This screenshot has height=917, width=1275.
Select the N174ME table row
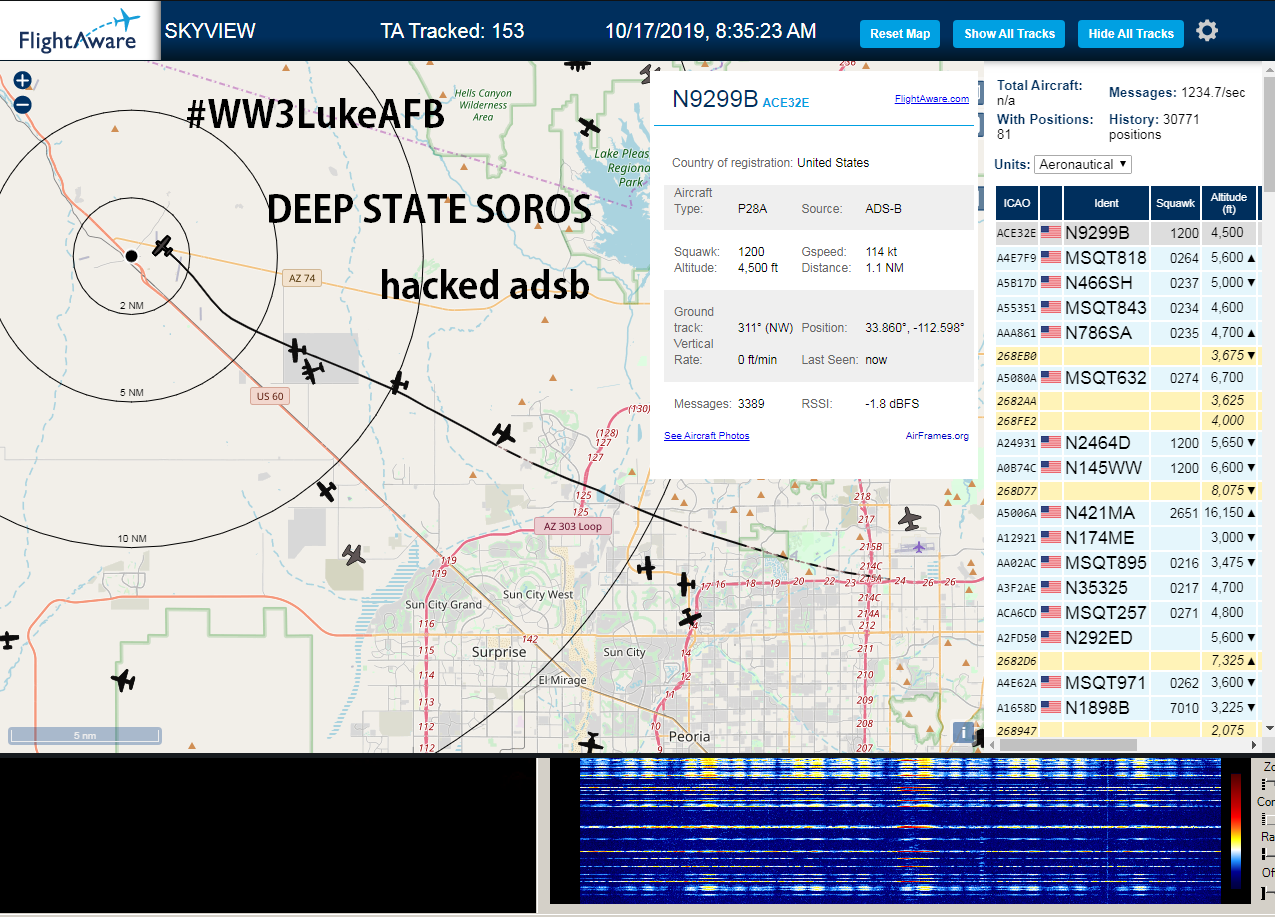tap(1127, 538)
